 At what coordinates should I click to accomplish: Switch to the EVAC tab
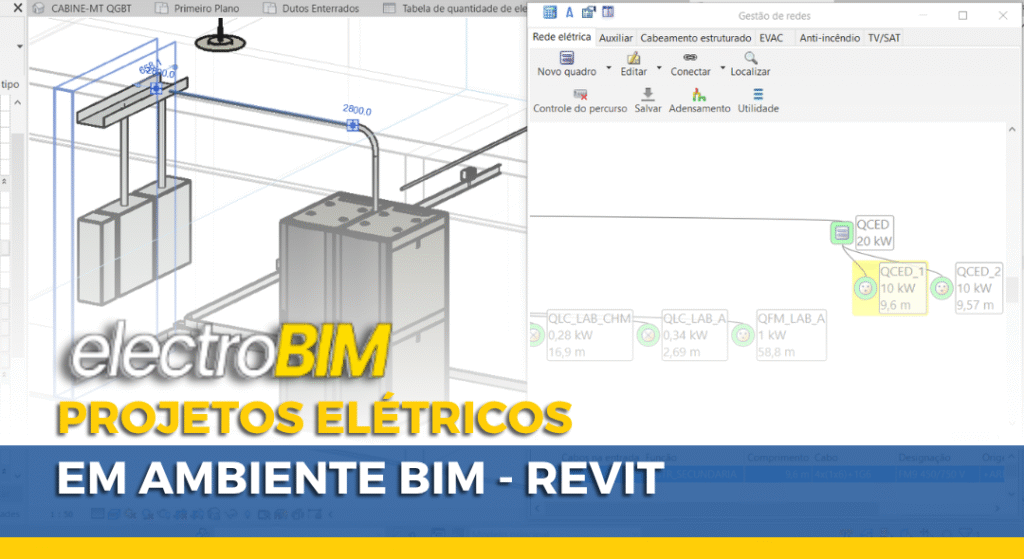[771, 38]
